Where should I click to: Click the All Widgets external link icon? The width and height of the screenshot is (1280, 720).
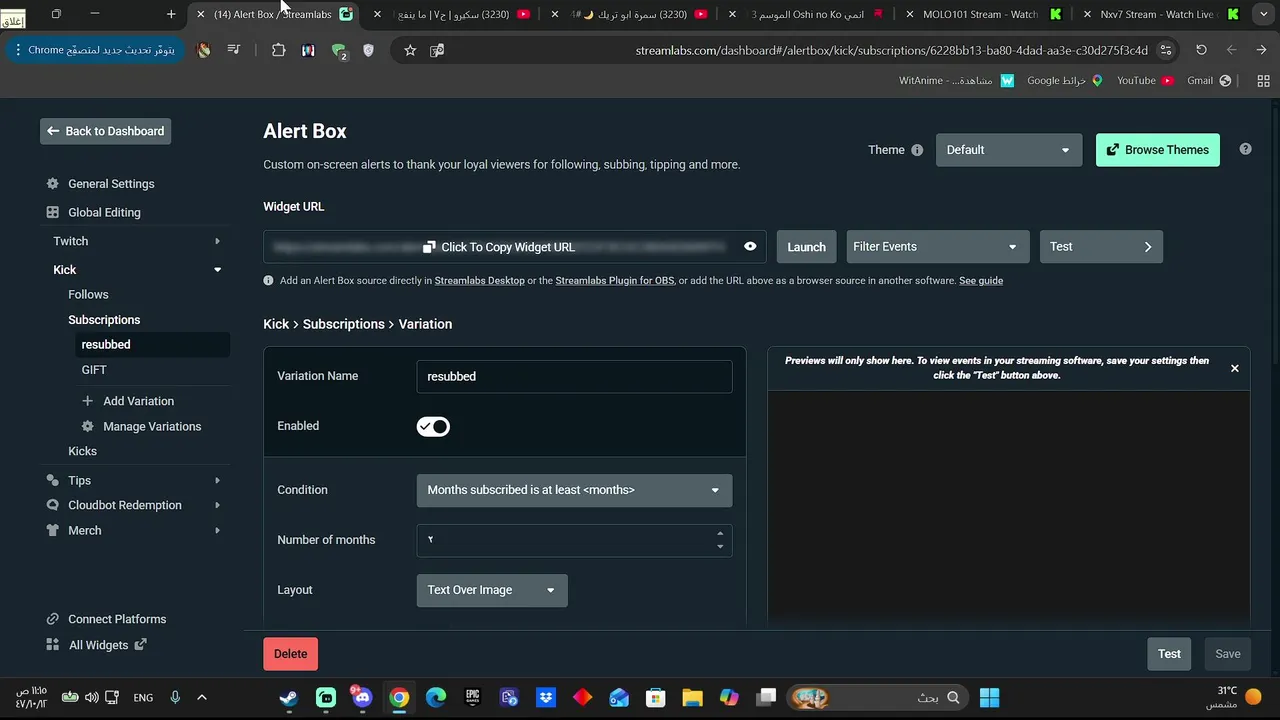[141, 645]
